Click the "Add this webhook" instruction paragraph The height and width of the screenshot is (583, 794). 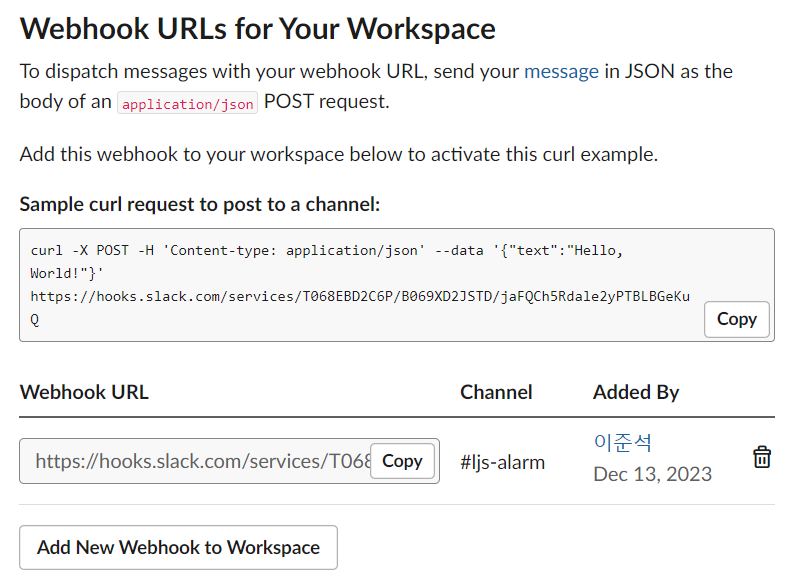339,154
